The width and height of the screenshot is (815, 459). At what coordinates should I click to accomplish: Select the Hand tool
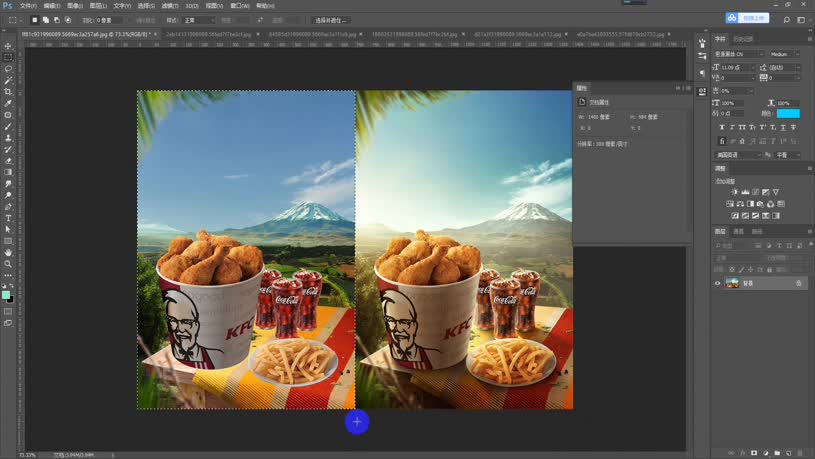(8, 252)
